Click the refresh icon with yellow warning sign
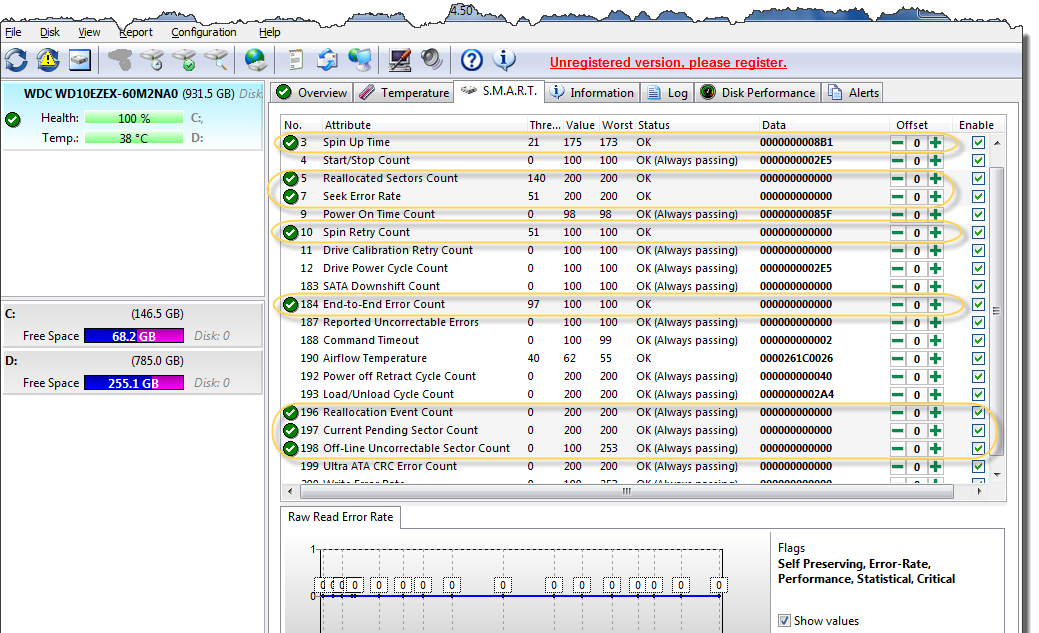This screenshot has height=633, width=1039. [48, 60]
